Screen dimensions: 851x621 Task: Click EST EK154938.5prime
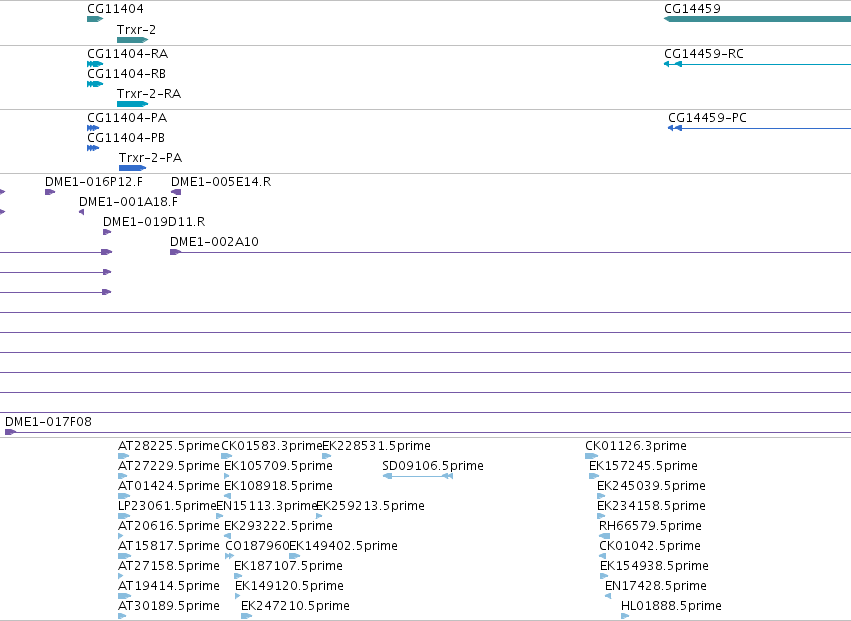point(654,567)
